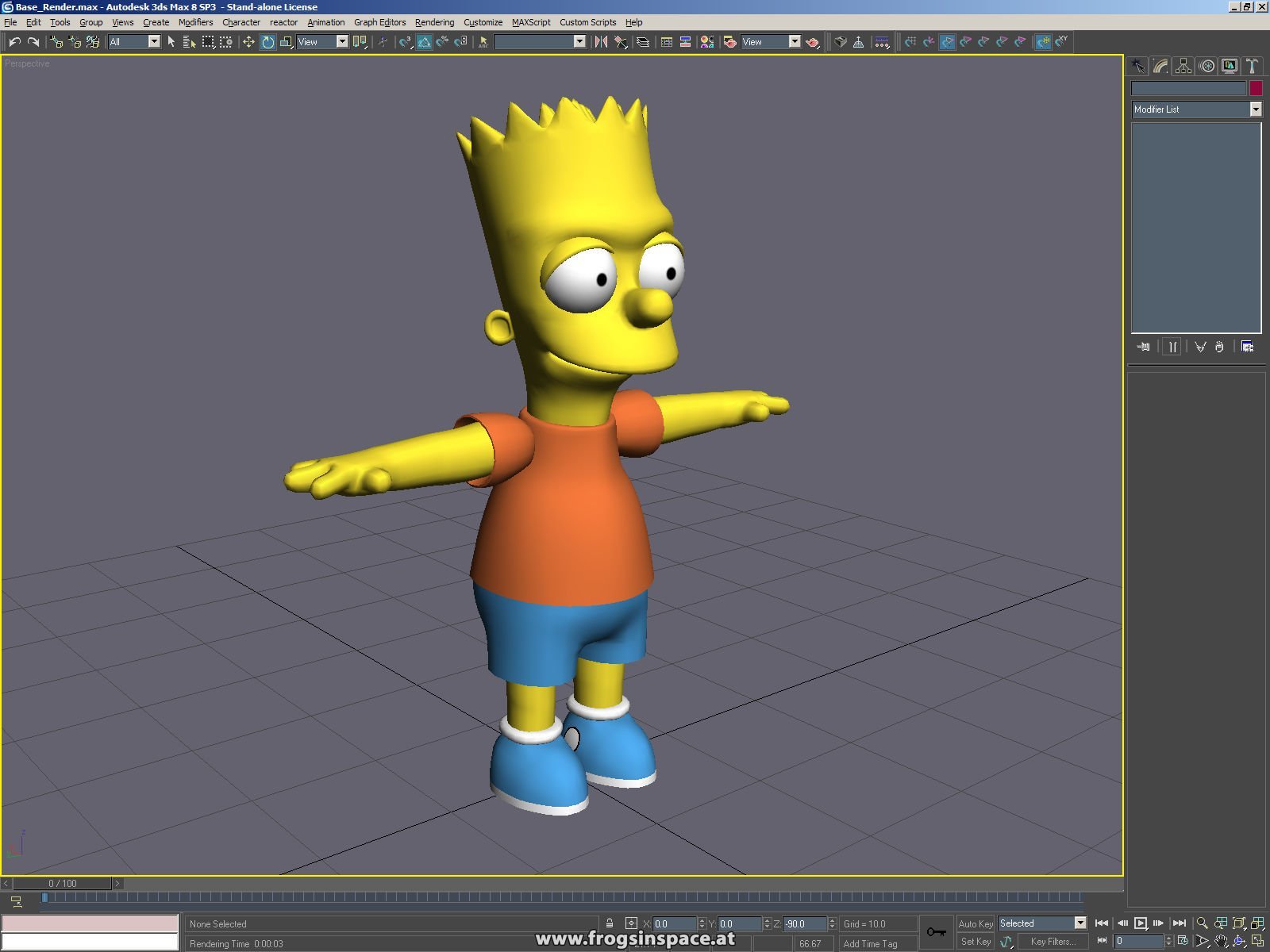Viewport: 1270px width, 952px height.
Task: Switch to the Modify command panel tab
Action: pyautogui.click(x=1160, y=66)
